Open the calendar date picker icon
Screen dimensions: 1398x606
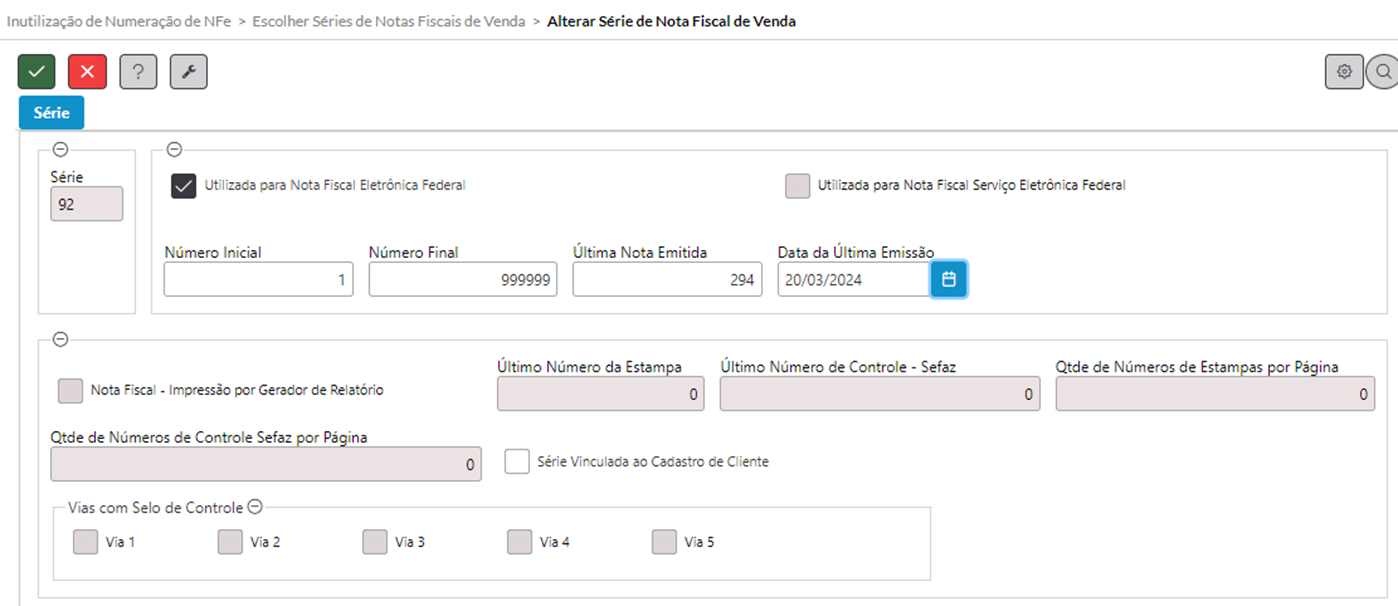(948, 280)
